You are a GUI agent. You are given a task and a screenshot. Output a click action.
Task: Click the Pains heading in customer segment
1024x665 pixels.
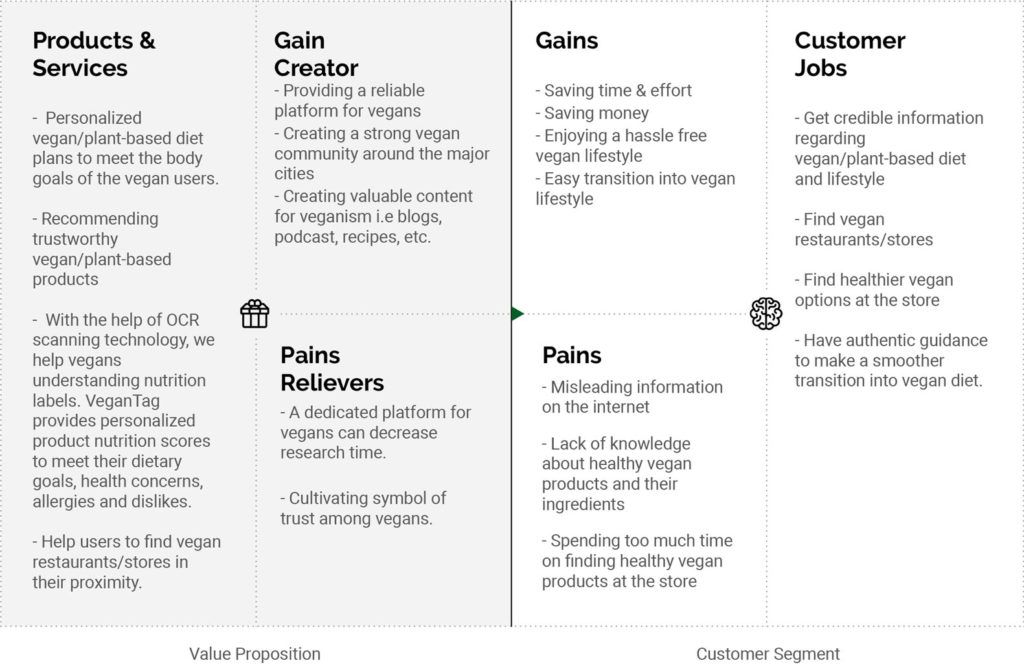tap(572, 355)
